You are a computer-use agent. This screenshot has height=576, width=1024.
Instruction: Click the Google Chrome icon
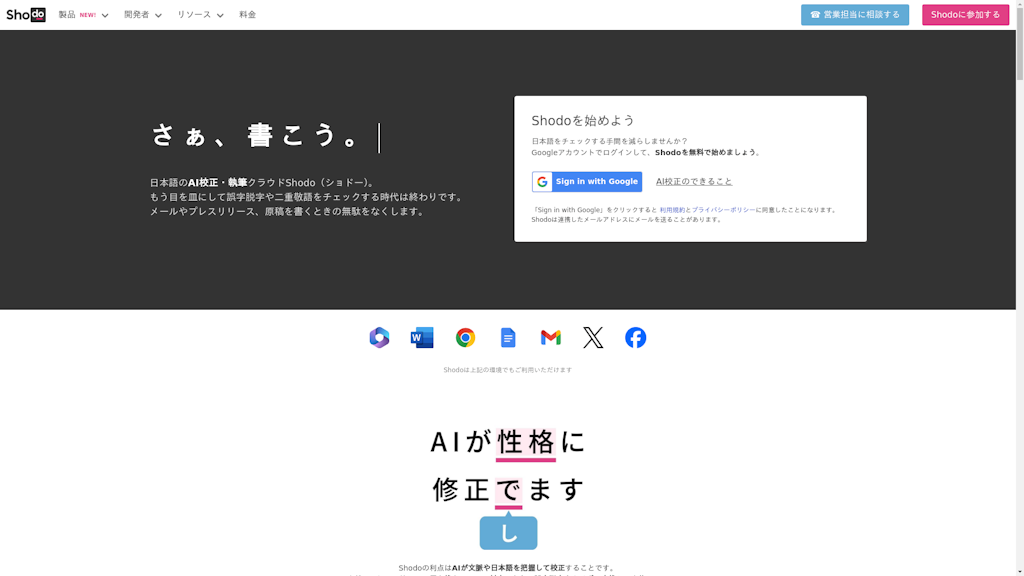465,338
